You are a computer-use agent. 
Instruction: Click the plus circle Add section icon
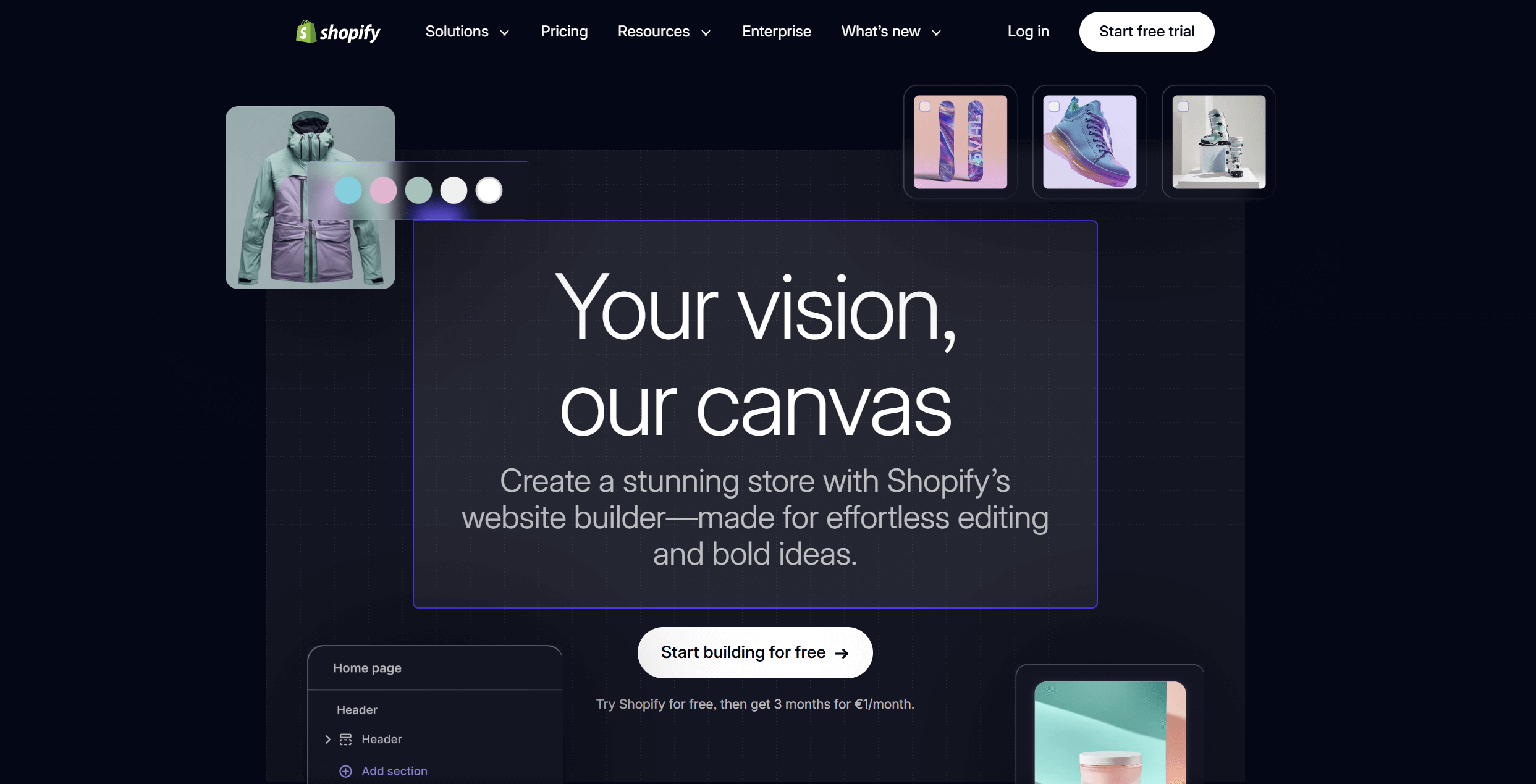[345, 771]
